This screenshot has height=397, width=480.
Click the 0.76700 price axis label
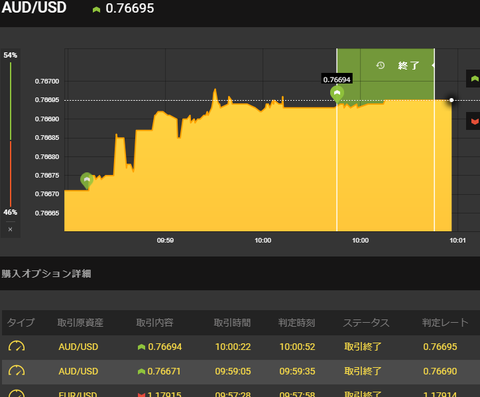(47, 81)
